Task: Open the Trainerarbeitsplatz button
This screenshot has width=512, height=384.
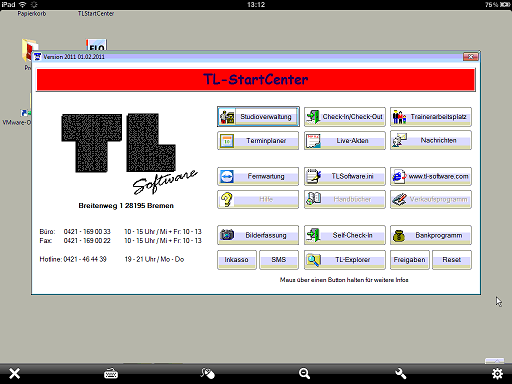Action: pos(431,117)
